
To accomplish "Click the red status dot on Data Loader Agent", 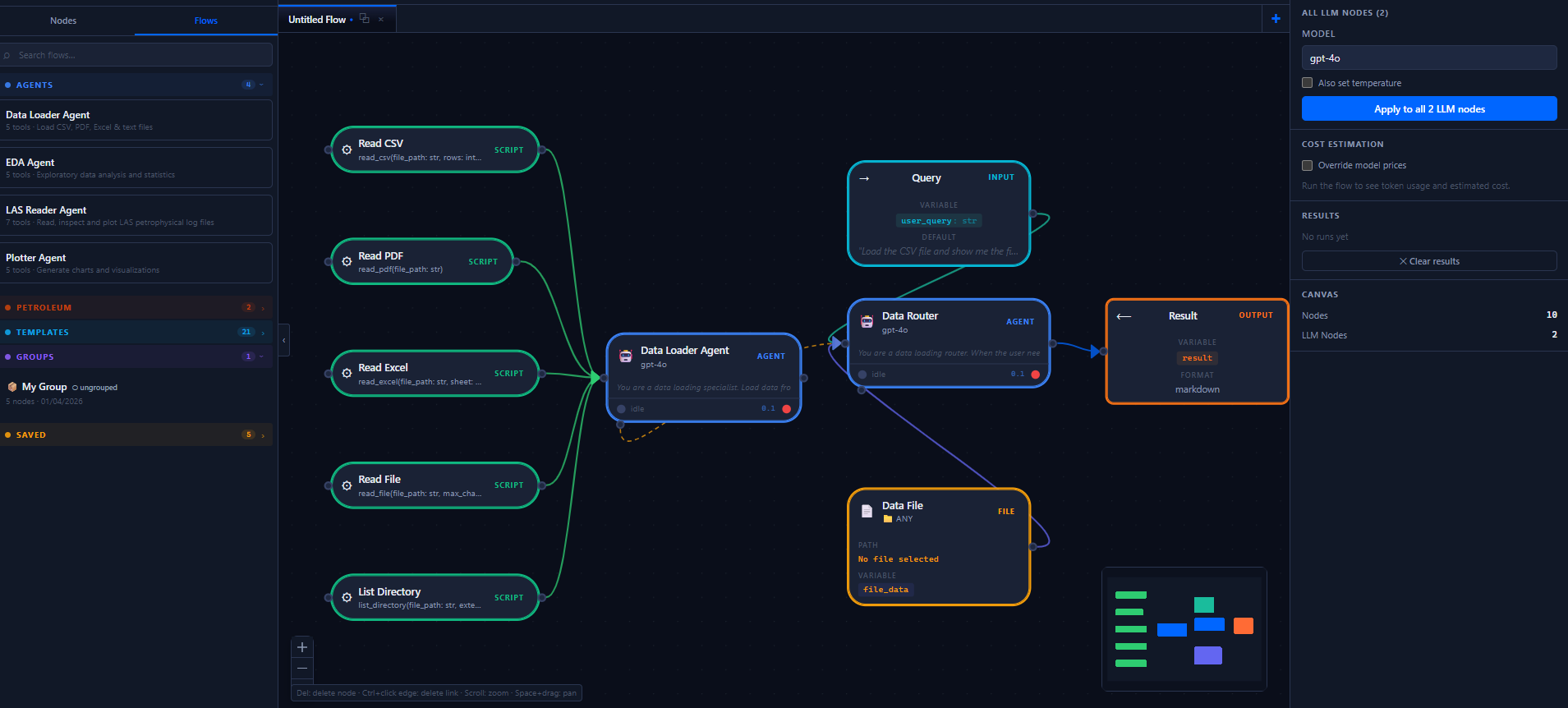I will click(786, 409).
